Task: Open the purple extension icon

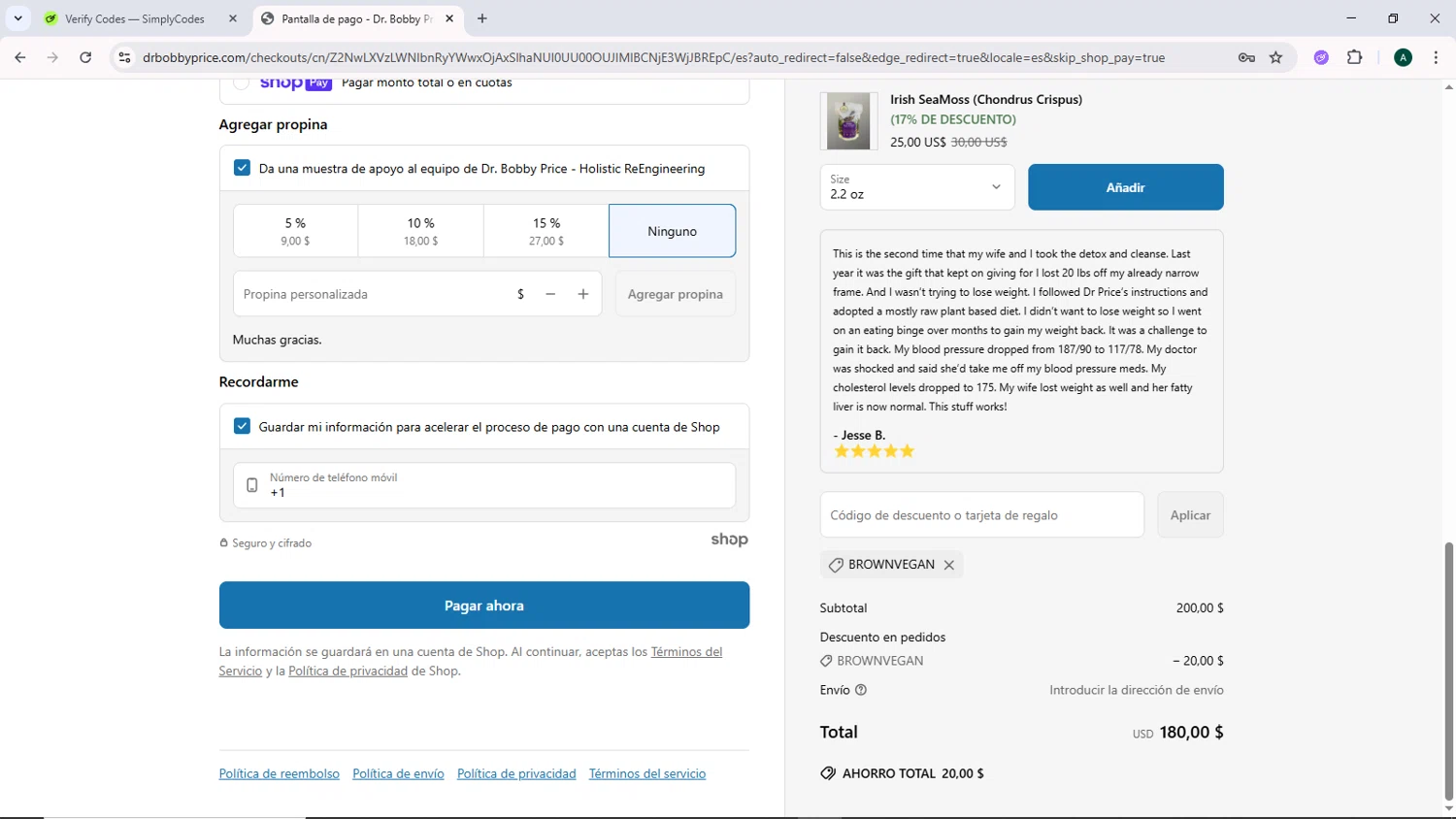Action: point(1321,57)
